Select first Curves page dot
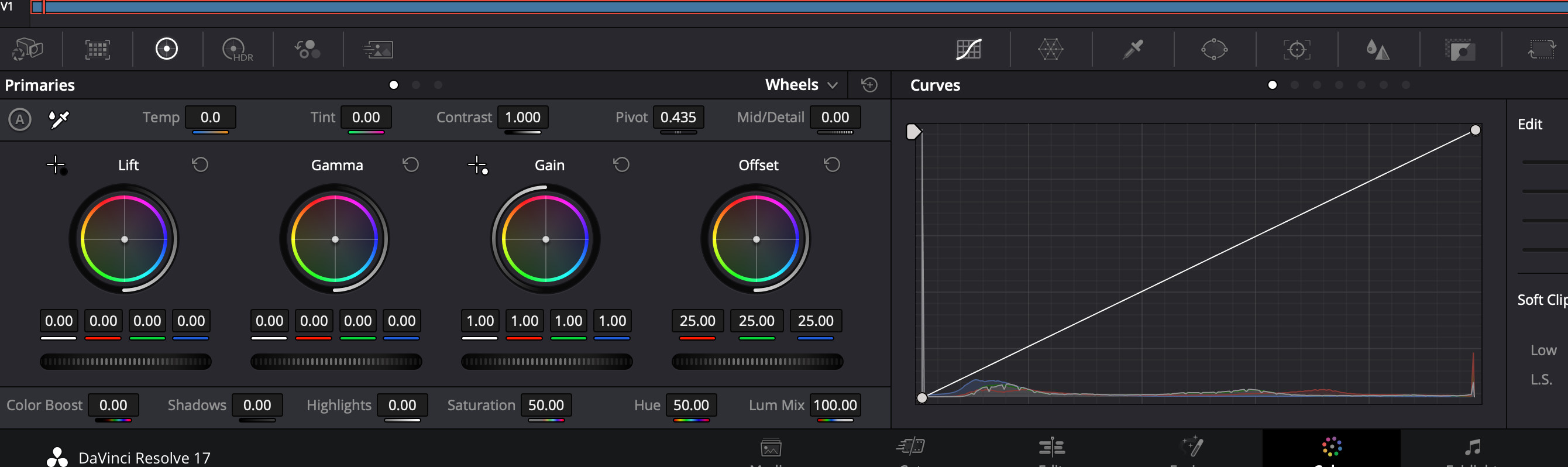The height and width of the screenshot is (467, 1568). pos(1272,85)
